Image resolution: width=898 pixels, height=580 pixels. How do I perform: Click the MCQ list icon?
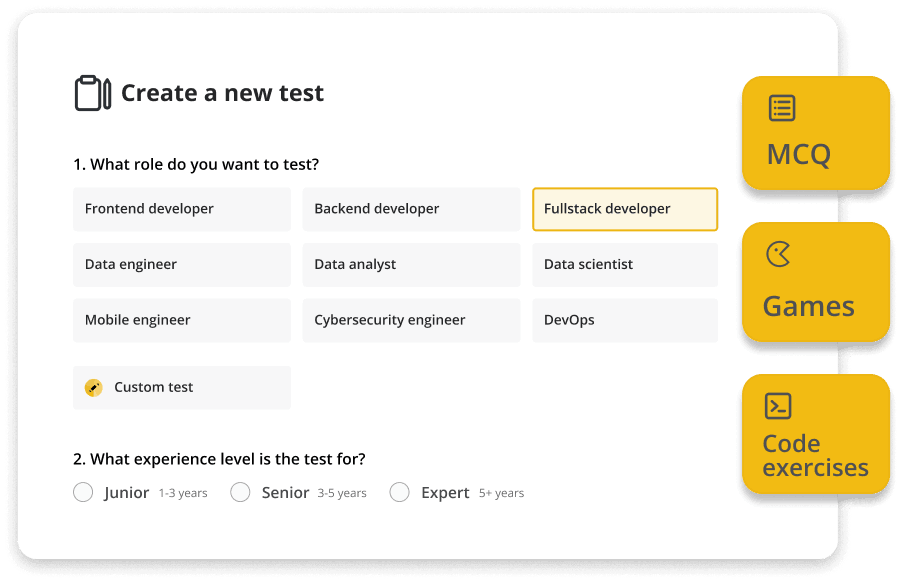pyautogui.click(x=782, y=108)
